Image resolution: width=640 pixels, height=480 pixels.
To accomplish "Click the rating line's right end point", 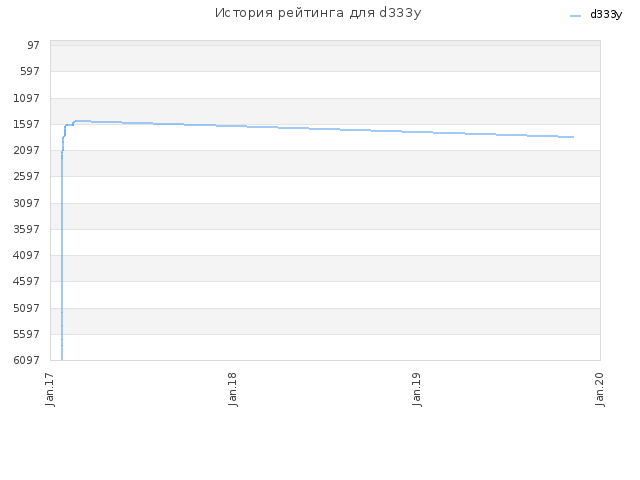I will [x=573, y=137].
